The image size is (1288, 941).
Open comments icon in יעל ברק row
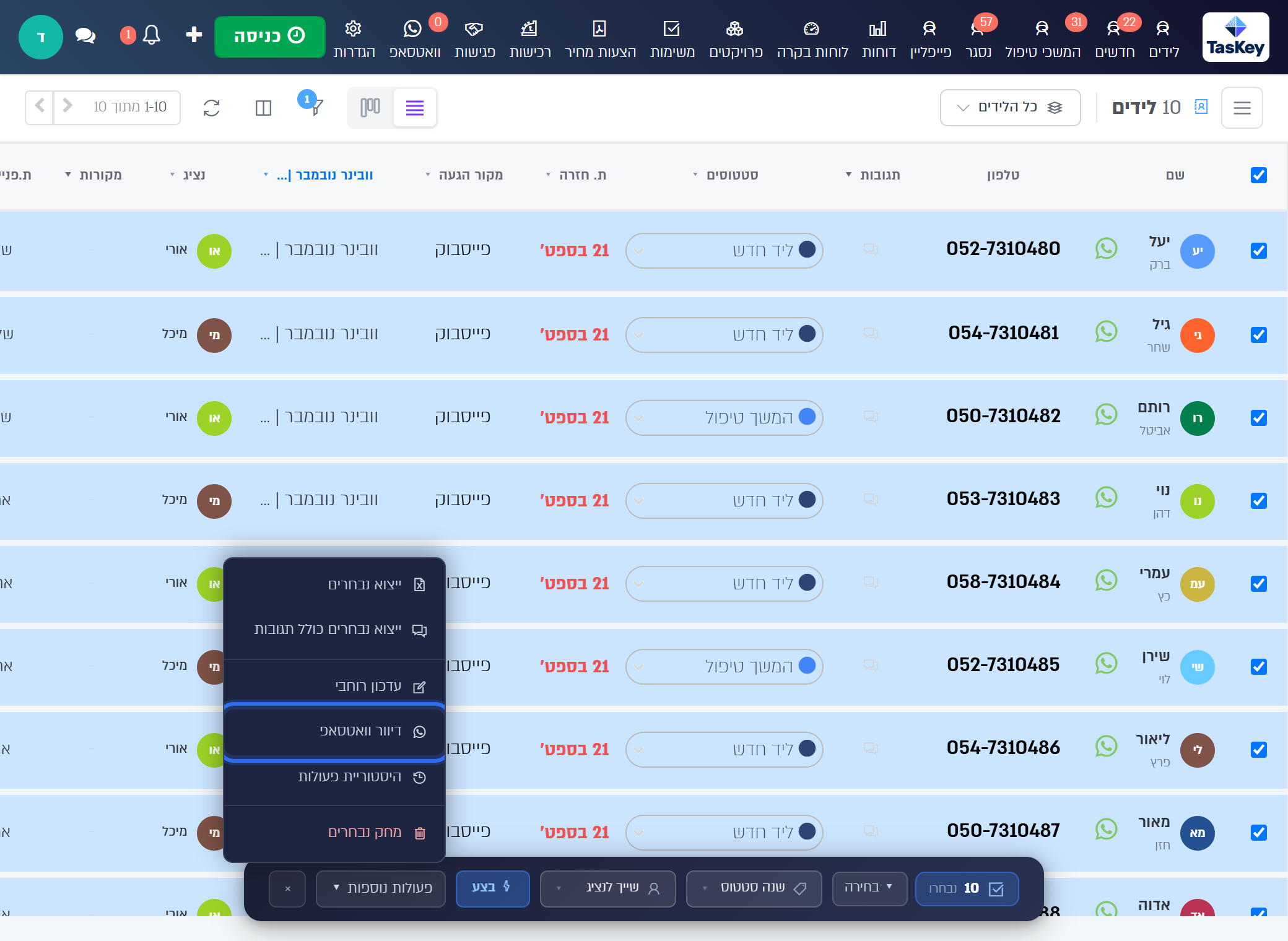pos(871,249)
